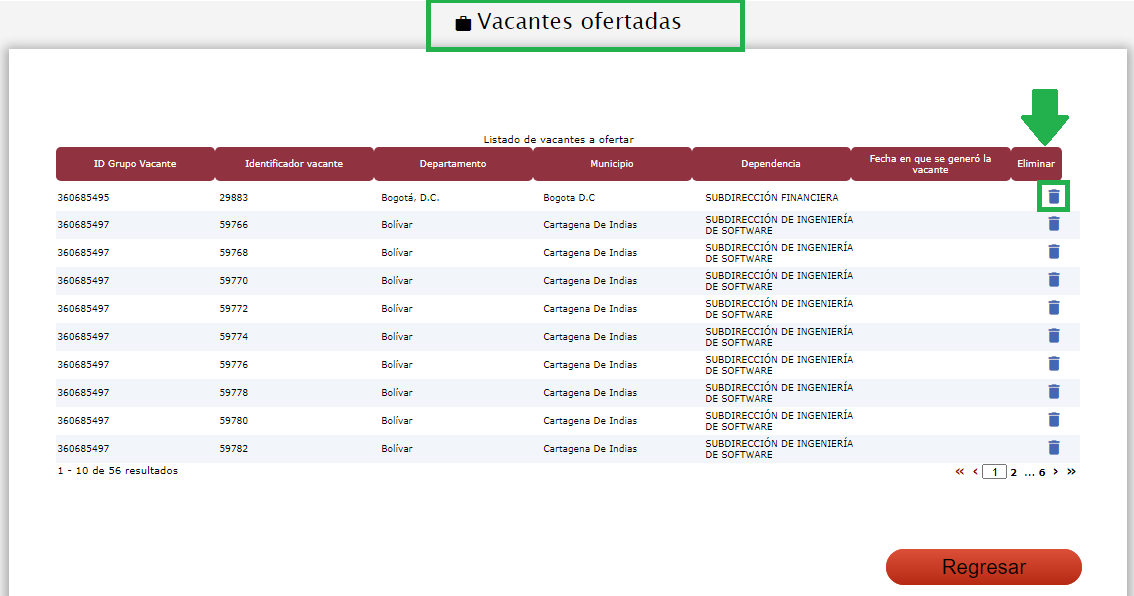Image resolution: width=1134 pixels, height=596 pixels.
Task: Click previous page single arrow
Action: coord(975,472)
